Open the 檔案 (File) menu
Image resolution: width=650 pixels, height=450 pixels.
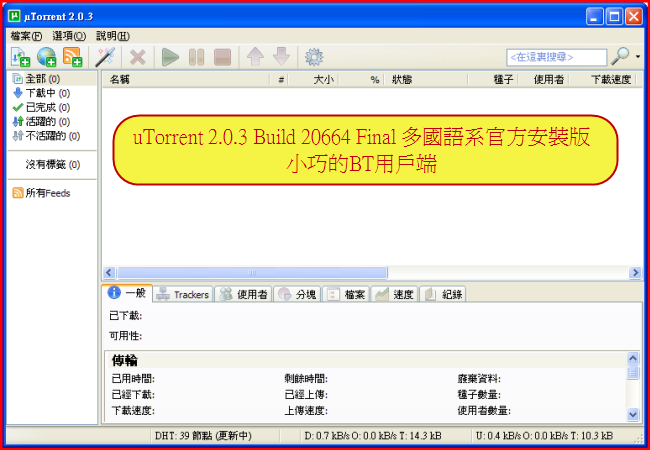click(x=26, y=35)
